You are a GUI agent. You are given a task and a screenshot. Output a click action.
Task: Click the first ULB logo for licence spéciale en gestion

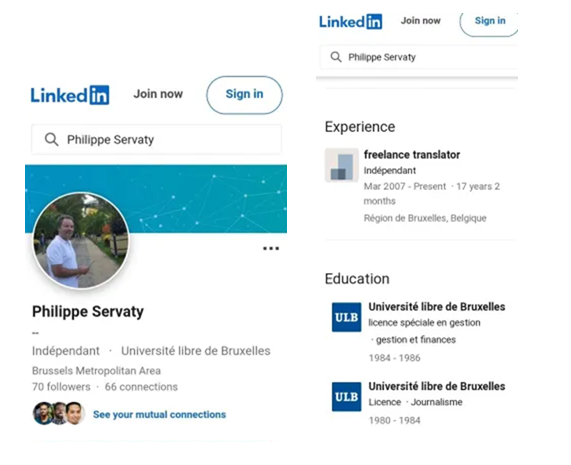[x=346, y=317]
